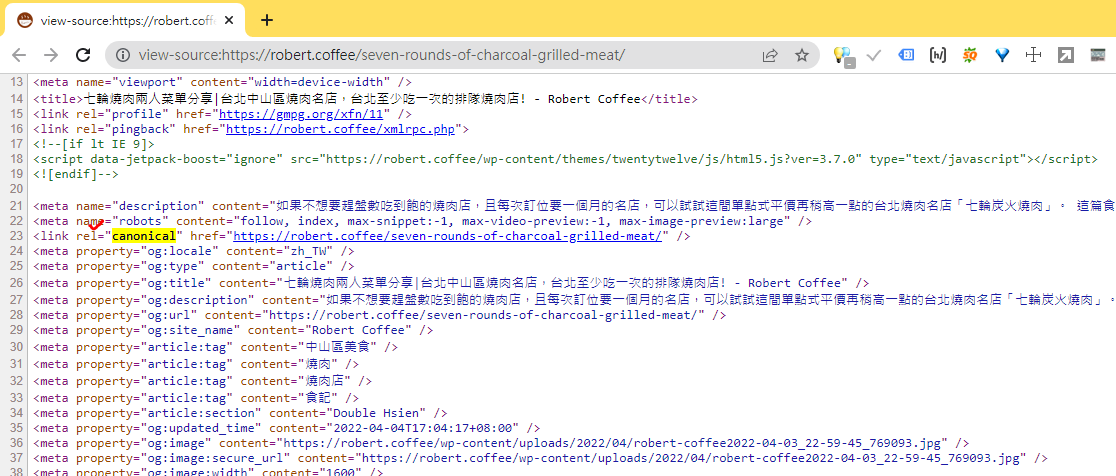Reload the view-source page

[x=83, y=55]
